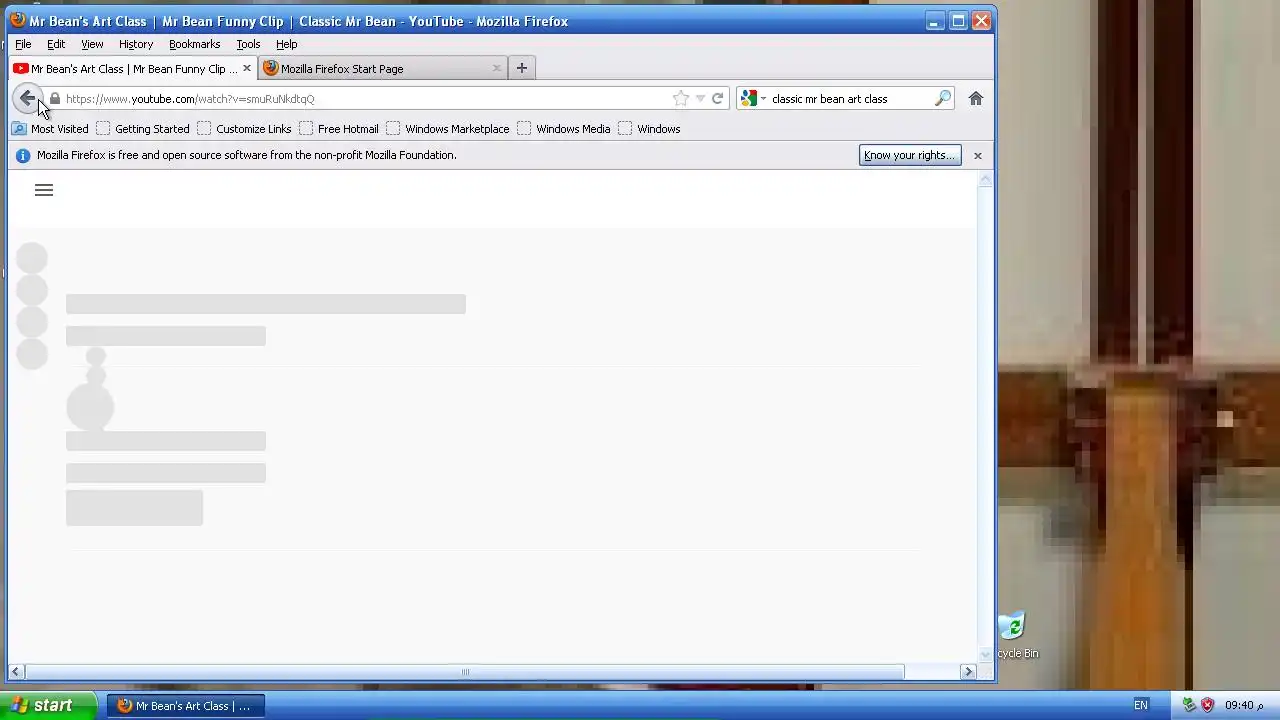Click the horizontal scrollbar thumb

(x=464, y=672)
